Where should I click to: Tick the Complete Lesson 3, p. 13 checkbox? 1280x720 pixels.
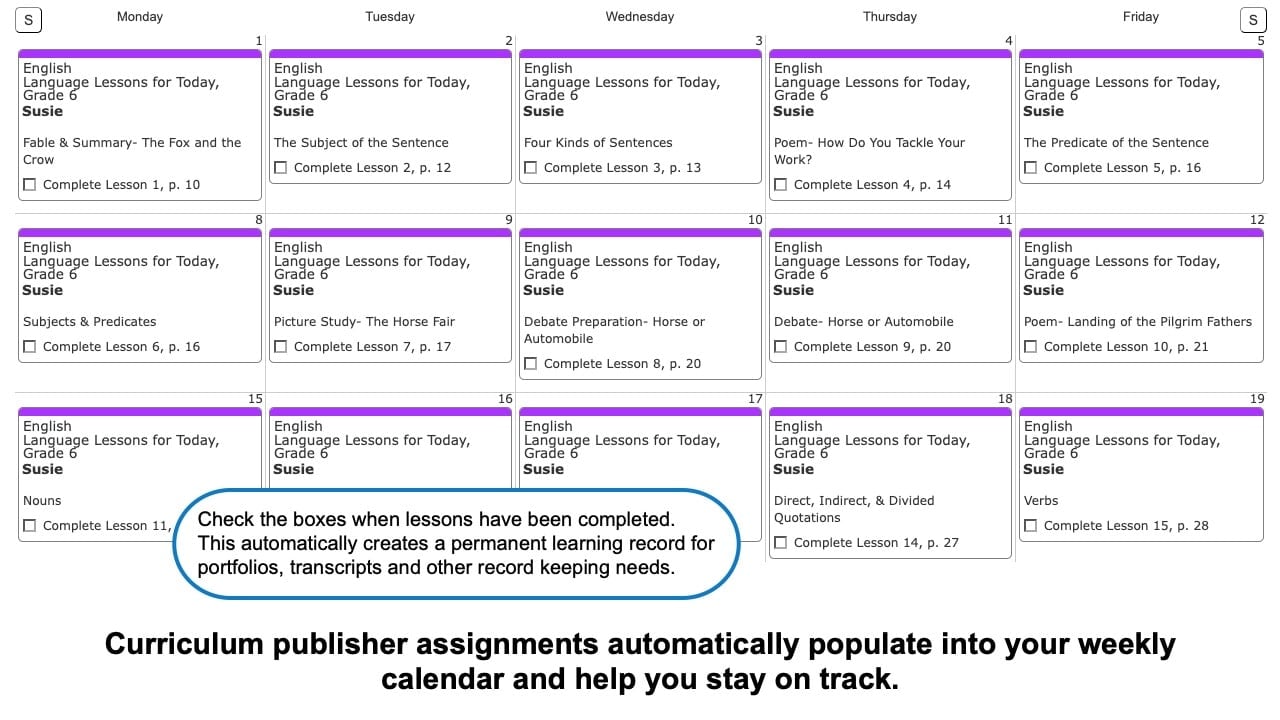tap(531, 168)
